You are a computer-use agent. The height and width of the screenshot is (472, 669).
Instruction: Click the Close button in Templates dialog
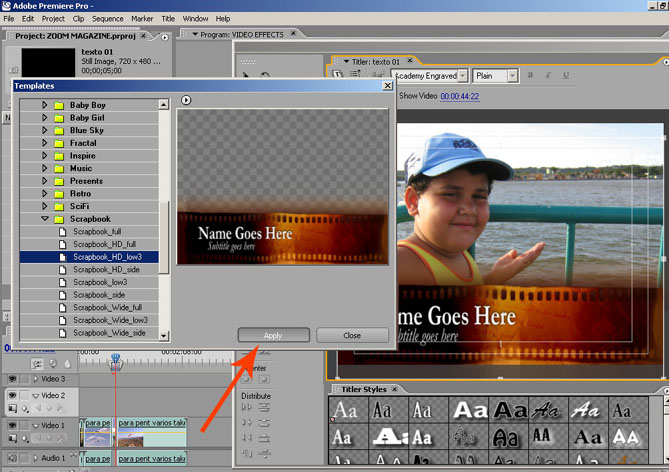pos(352,335)
